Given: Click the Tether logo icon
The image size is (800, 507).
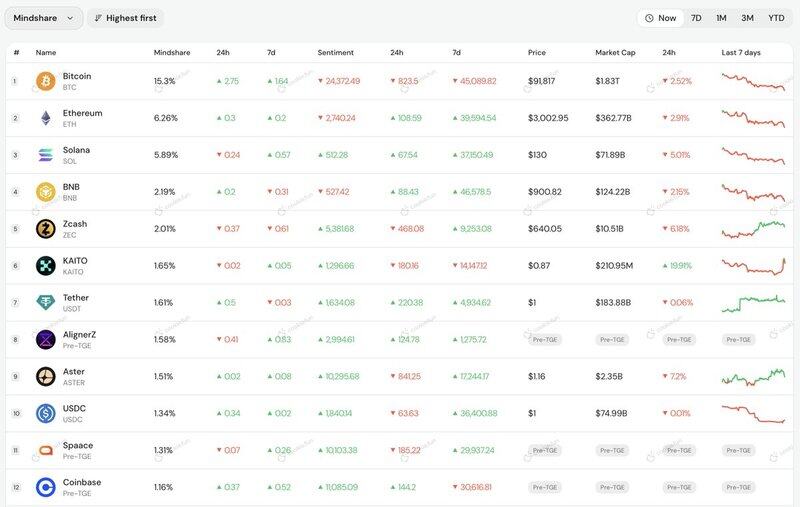Looking at the screenshot, I should [45, 303].
